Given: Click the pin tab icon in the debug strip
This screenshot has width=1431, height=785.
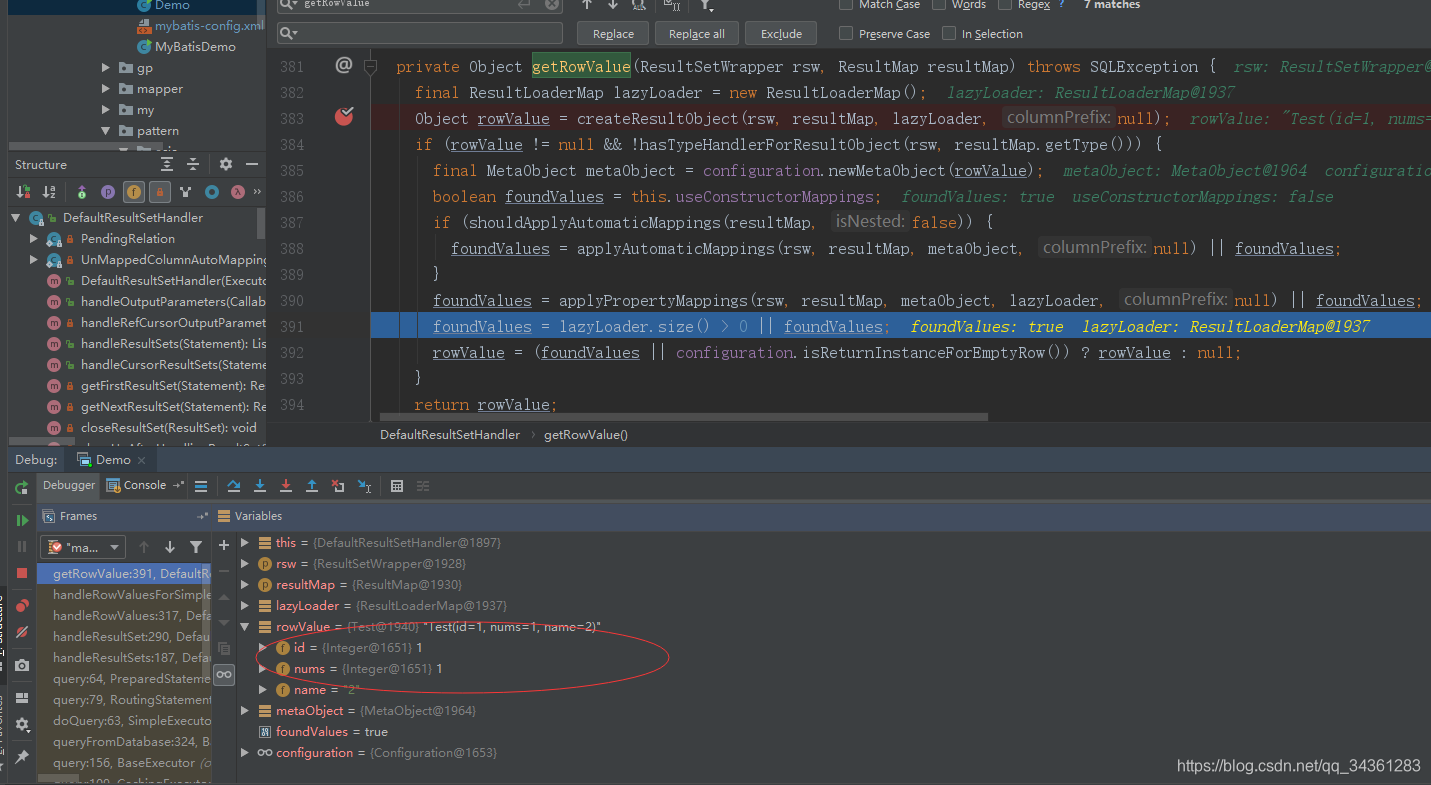Looking at the screenshot, I should [x=22, y=757].
